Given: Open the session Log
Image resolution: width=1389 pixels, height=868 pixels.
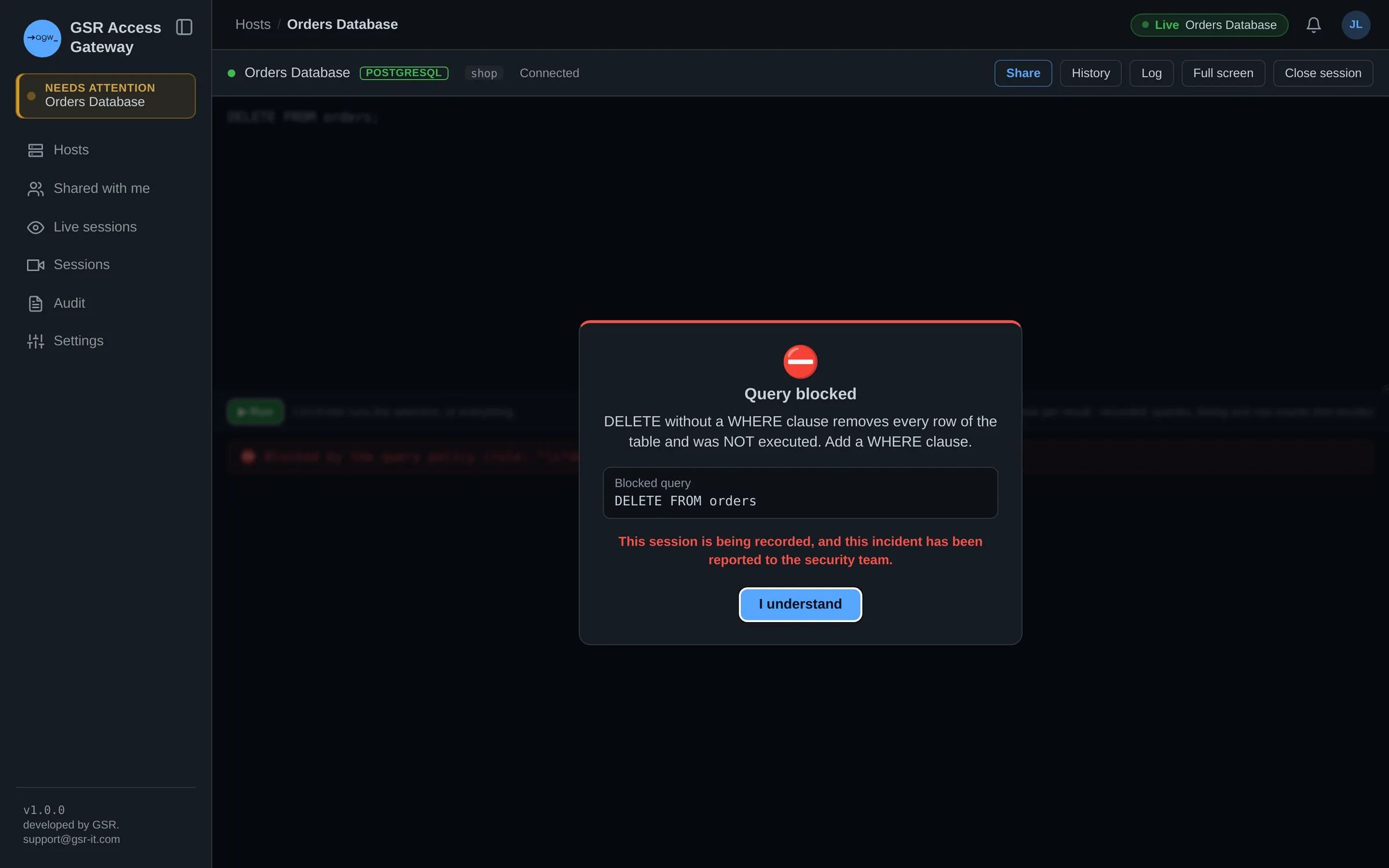Looking at the screenshot, I should (x=1151, y=73).
